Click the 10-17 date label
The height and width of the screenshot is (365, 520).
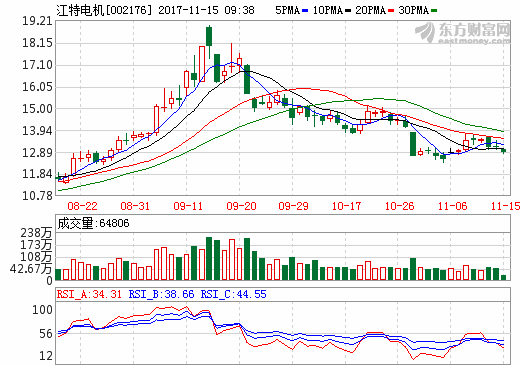tap(346, 206)
